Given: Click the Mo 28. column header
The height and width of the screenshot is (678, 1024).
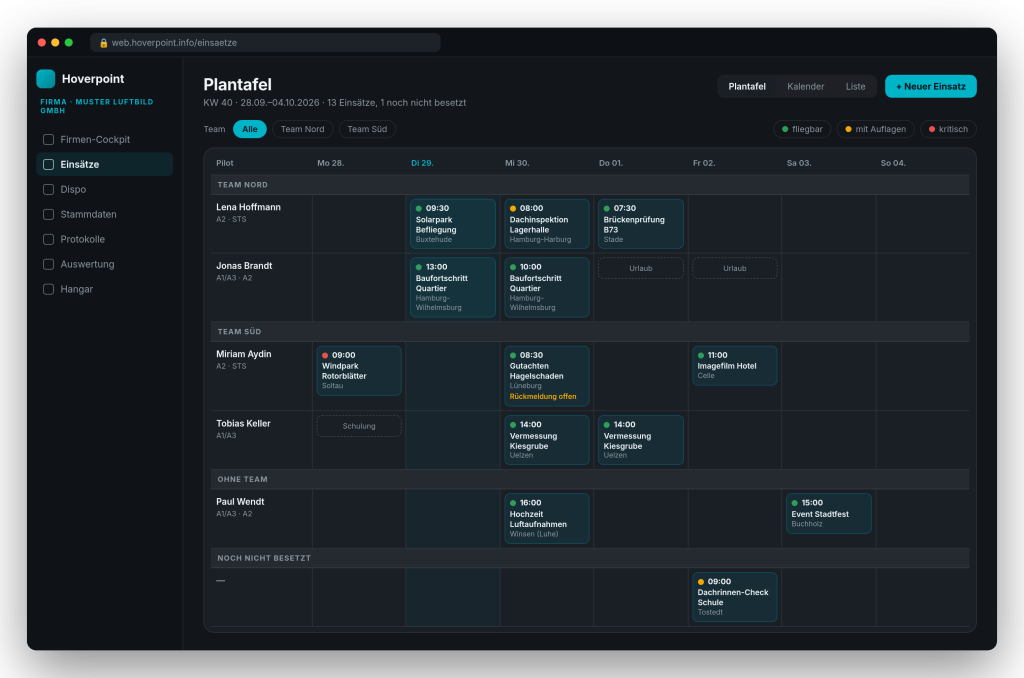Looking at the screenshot, I should 330,163.
